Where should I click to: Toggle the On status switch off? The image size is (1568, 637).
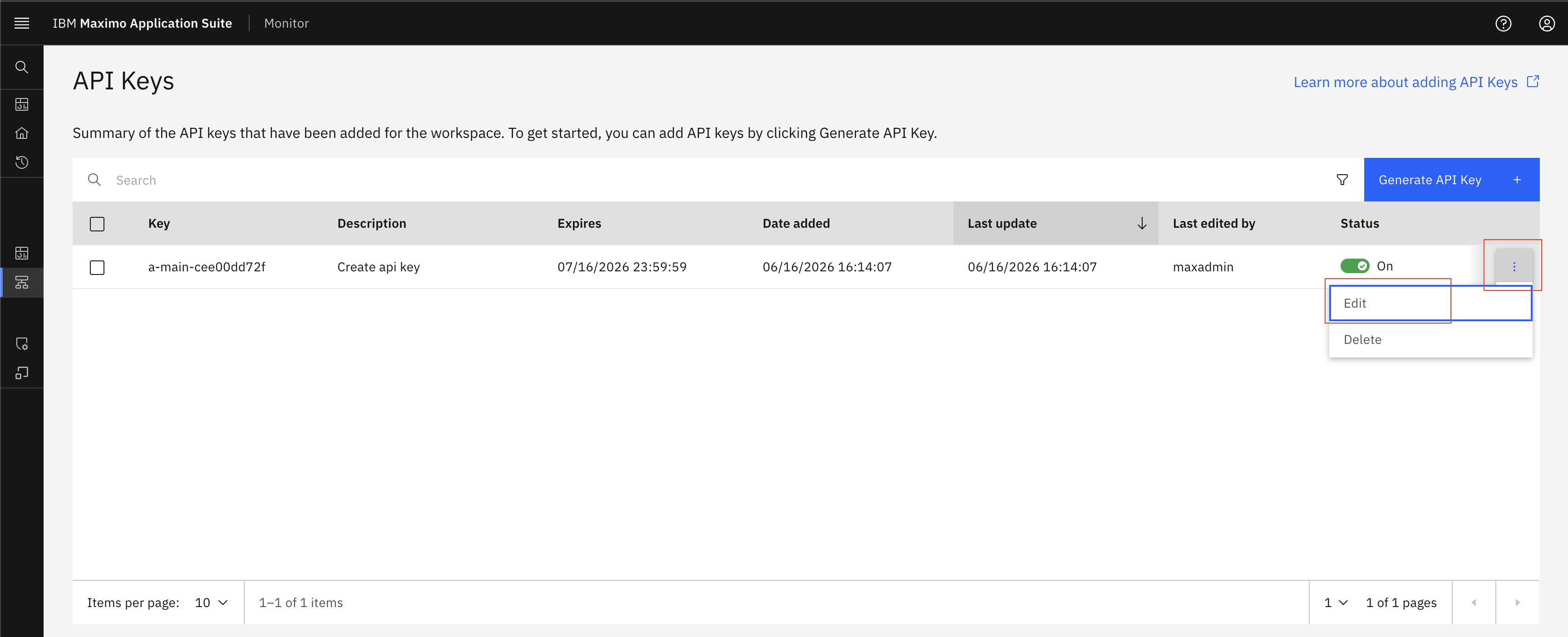[1354, 266]
